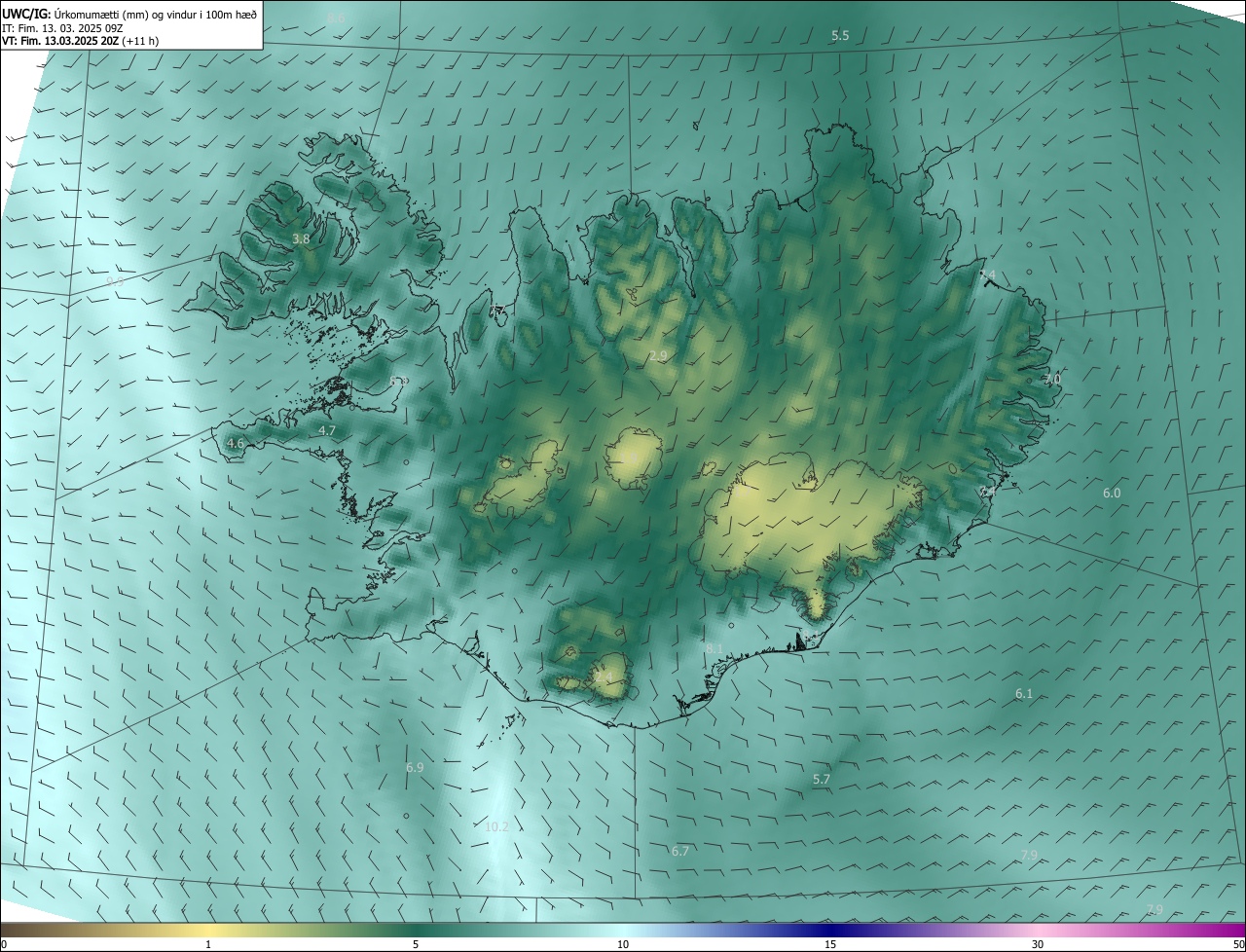Click the 50 tick on the color scale
Viewport: 1246px width, 952px height.
pos(1237,944)
